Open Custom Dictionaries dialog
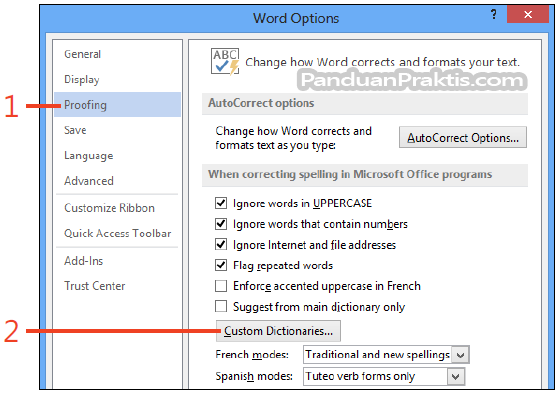Viewport: 558px width, 394px height. [278, 331]
